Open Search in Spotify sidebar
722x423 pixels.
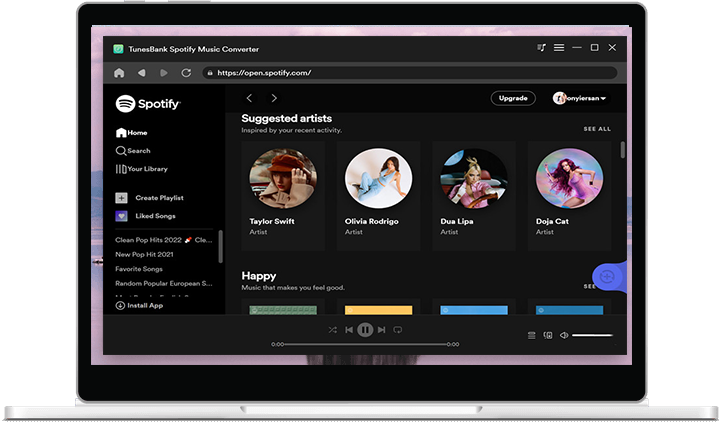(x=133, y=151)
